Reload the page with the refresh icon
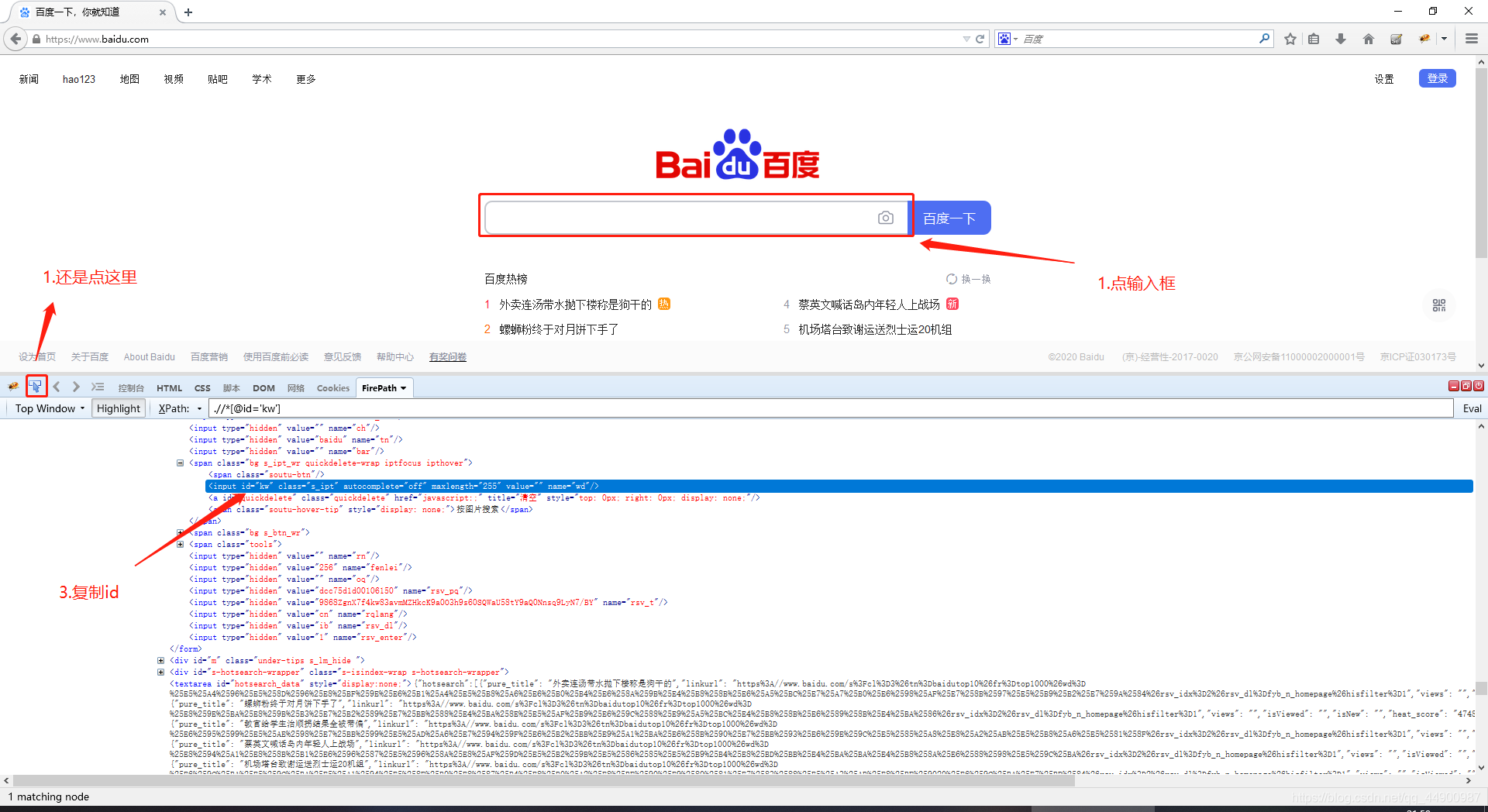 [x=980, y=39]
